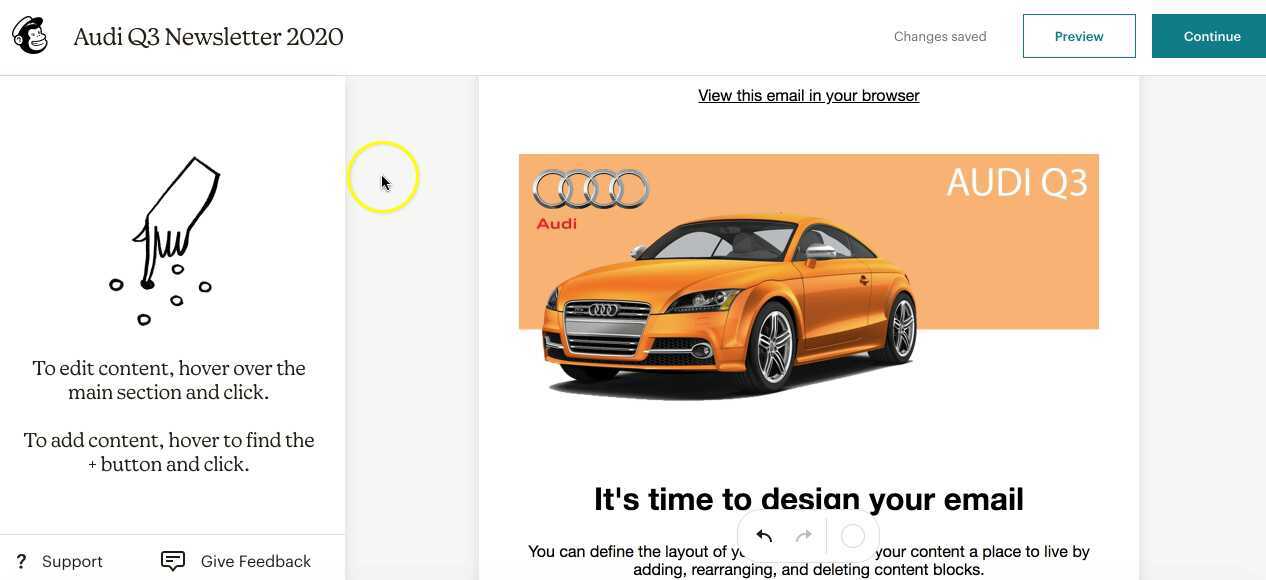Click the 'Support' text label
The height and width of the screenshot is (580, 1266).
(72, 561)
